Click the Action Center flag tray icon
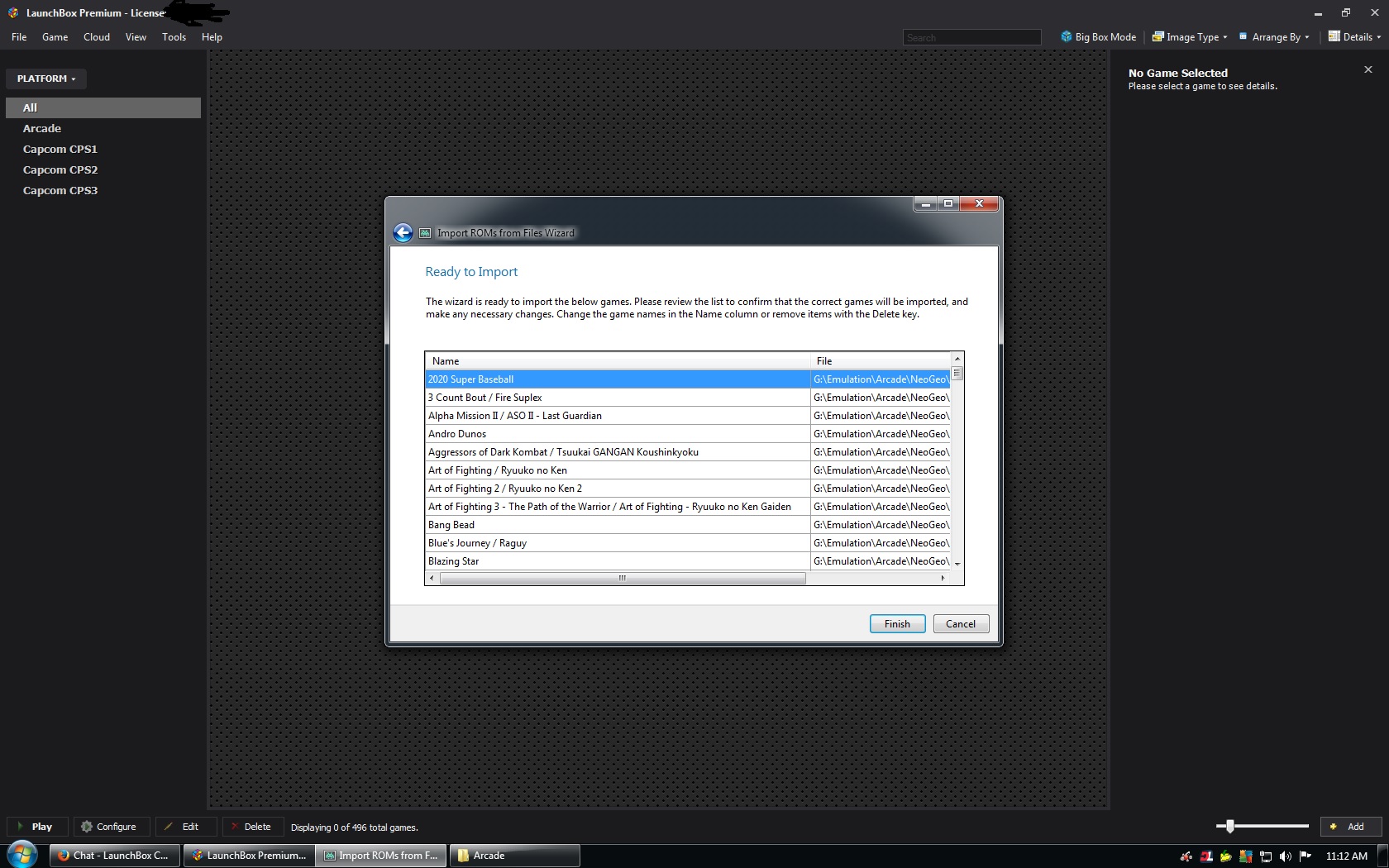This screenshot has height=868, width=1389. click(x=1305, y=856)
